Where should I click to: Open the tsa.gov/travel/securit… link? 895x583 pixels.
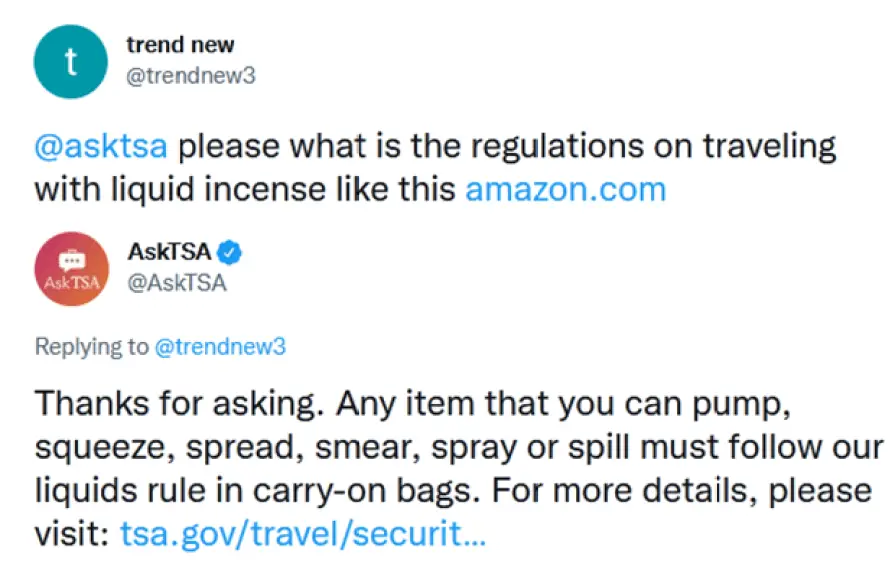303,534
